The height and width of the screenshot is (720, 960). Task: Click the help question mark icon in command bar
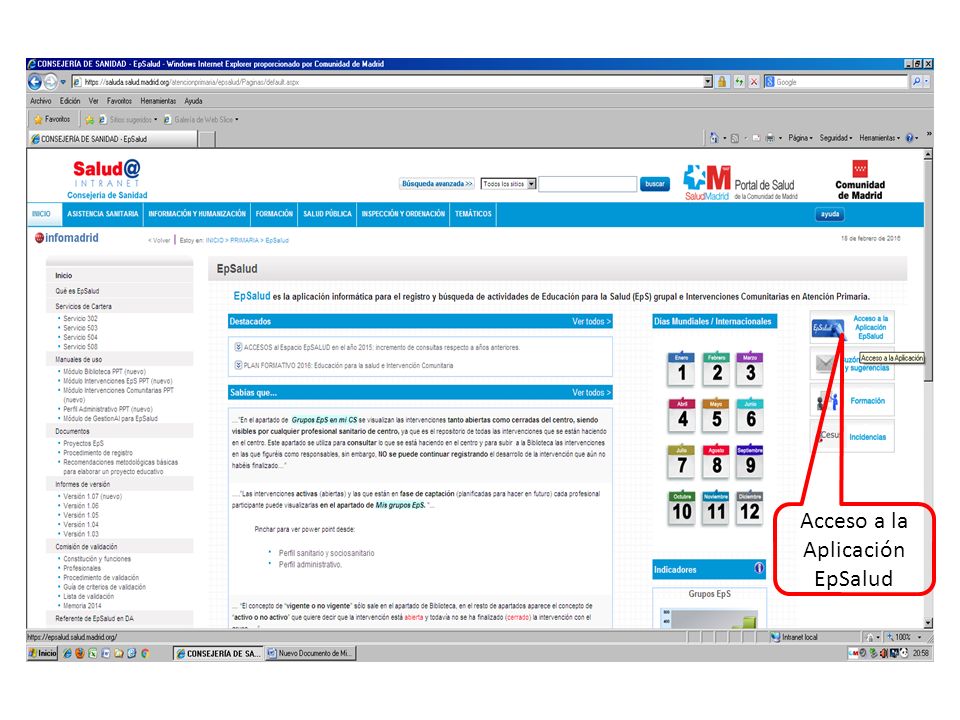[909, 138]
